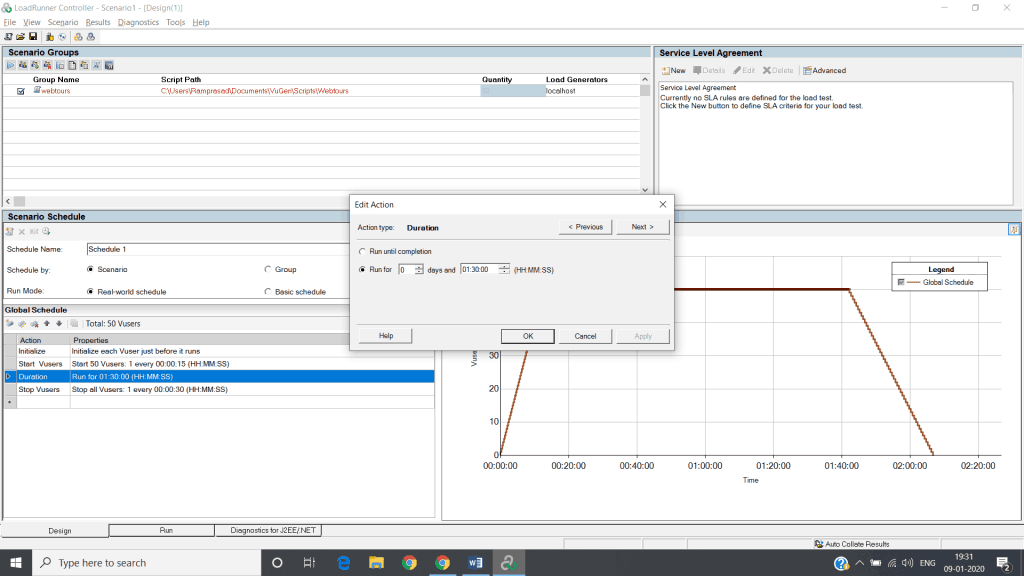Click the edit action pencil icon in Global Schedule
The height and width of the screenshot is (576, 1024).
pos(23,322)
